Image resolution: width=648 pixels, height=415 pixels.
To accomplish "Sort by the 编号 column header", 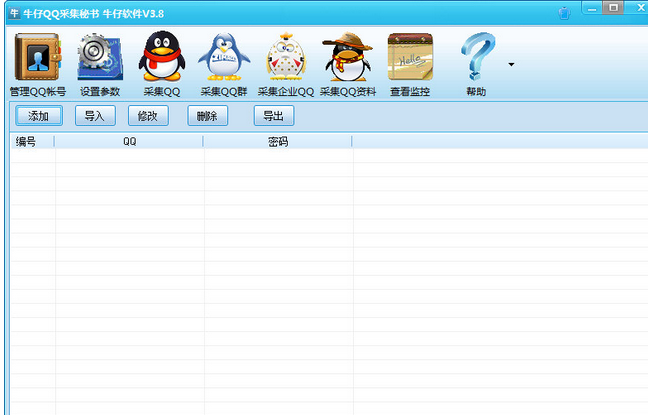I will point(32,142).
